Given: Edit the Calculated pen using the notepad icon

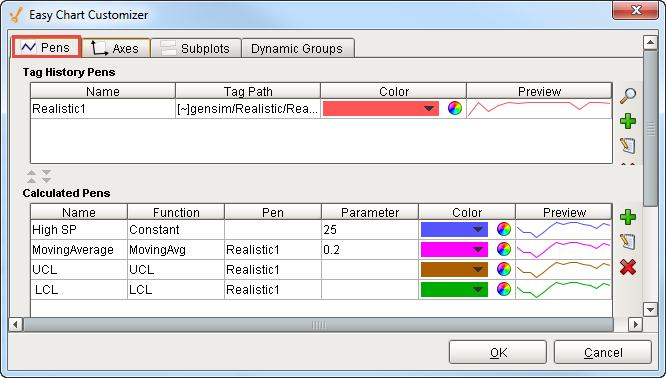Looking at the screenshot, I should coord(628,242).
